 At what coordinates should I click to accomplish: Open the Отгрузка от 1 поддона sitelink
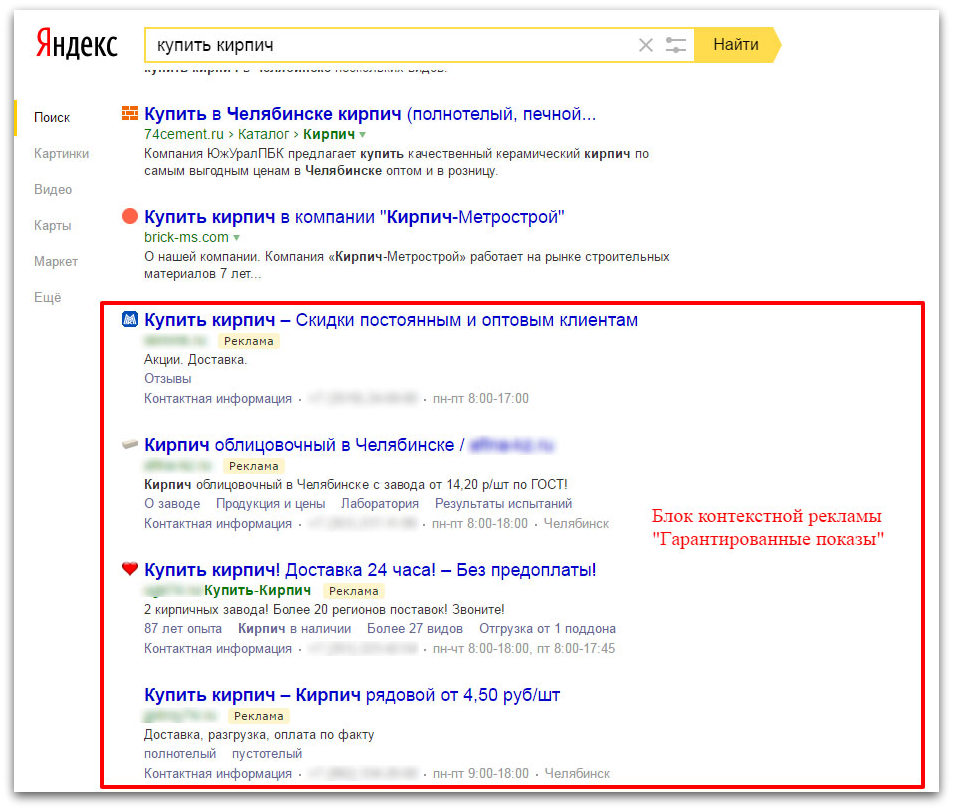pos(547,628)
